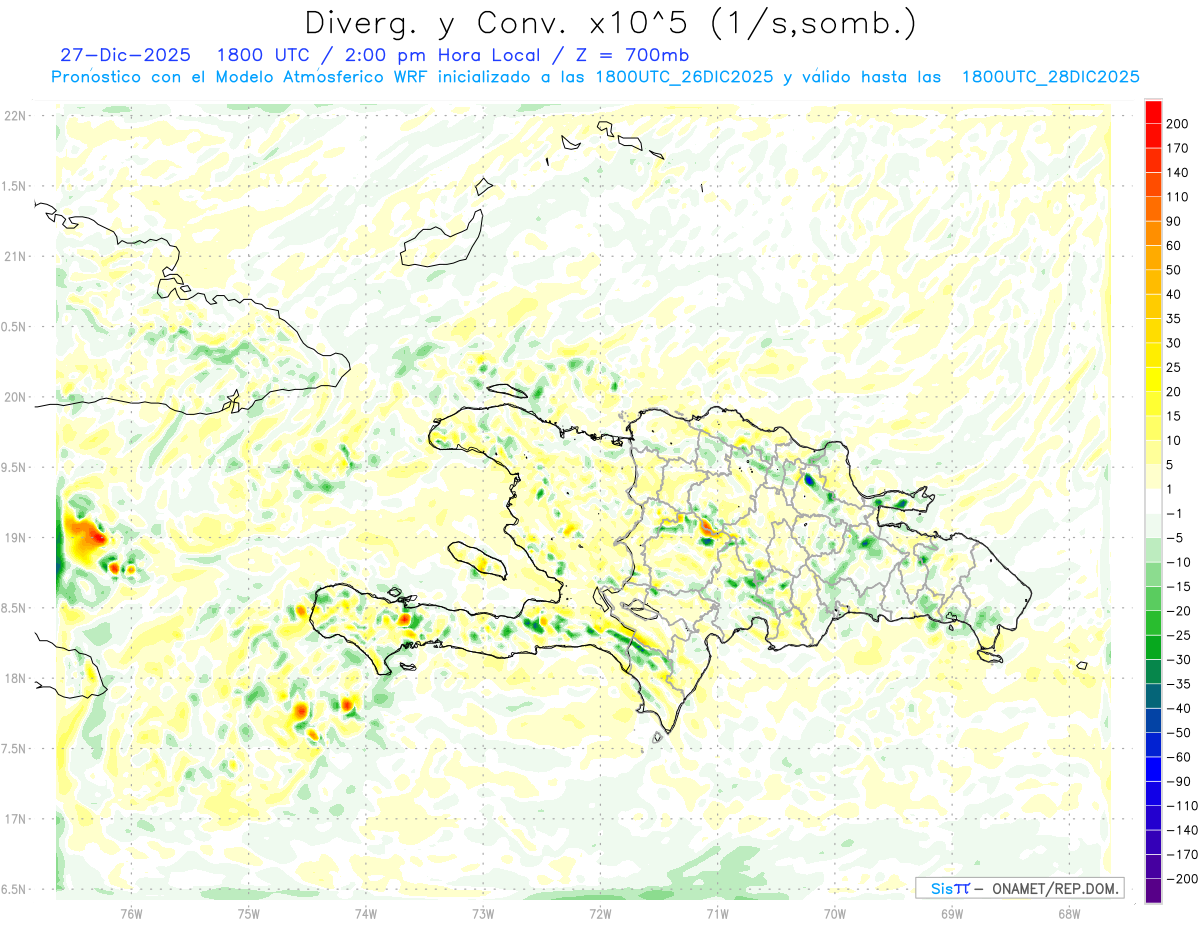Image resolution: width=1200 pixels, height=927 pixels.
Task: Click the legend value "-110"
Action: [x=1180, y=806]
